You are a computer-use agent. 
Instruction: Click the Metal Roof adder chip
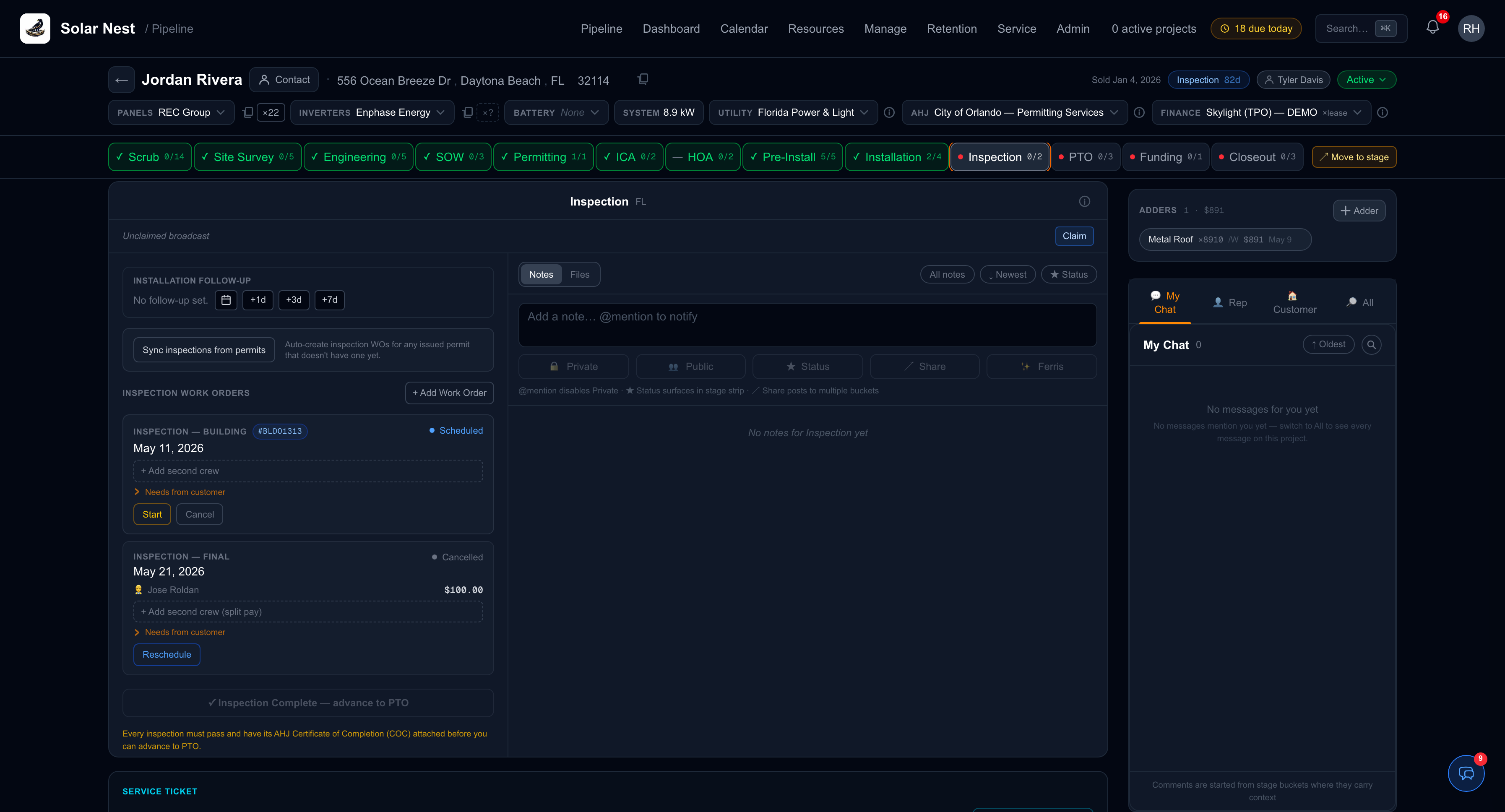1225,239
